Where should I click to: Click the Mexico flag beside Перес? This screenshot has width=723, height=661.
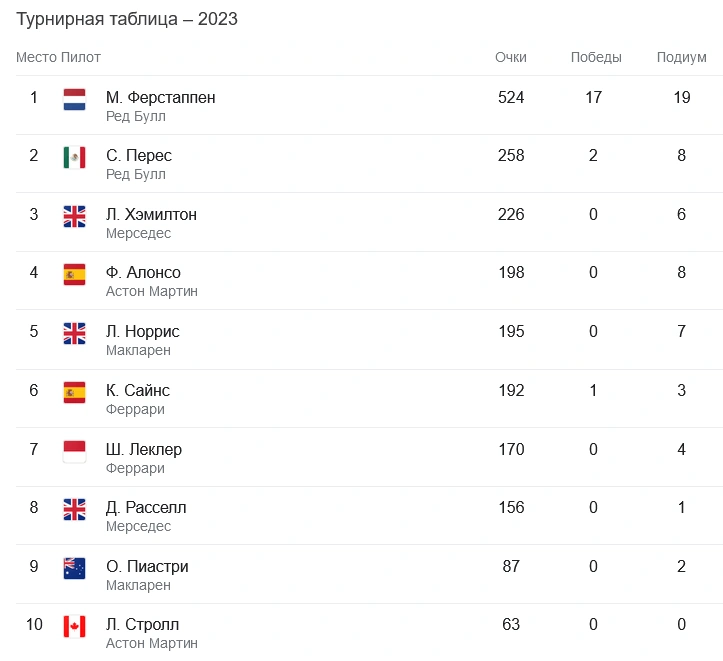coord(74,157)
